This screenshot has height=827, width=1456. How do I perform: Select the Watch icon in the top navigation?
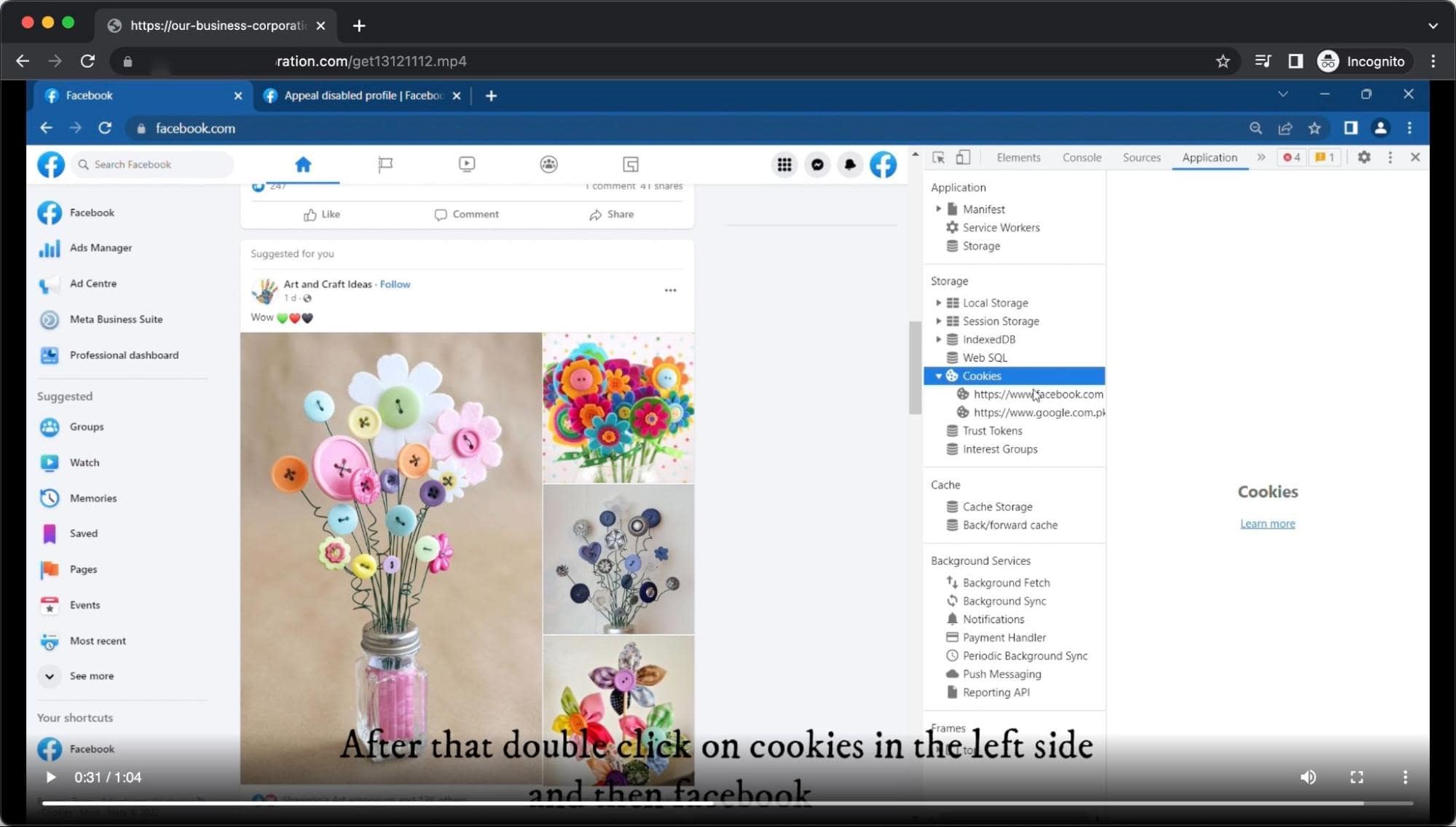(467, 165)
